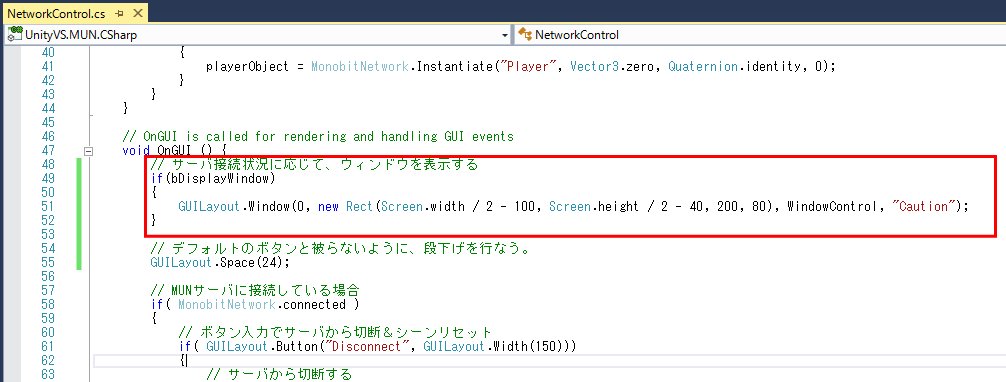The width and height of the screenshot is (1006, 382).
Task: Click the void keyword before OnGUI
Action: coord(136,151)
